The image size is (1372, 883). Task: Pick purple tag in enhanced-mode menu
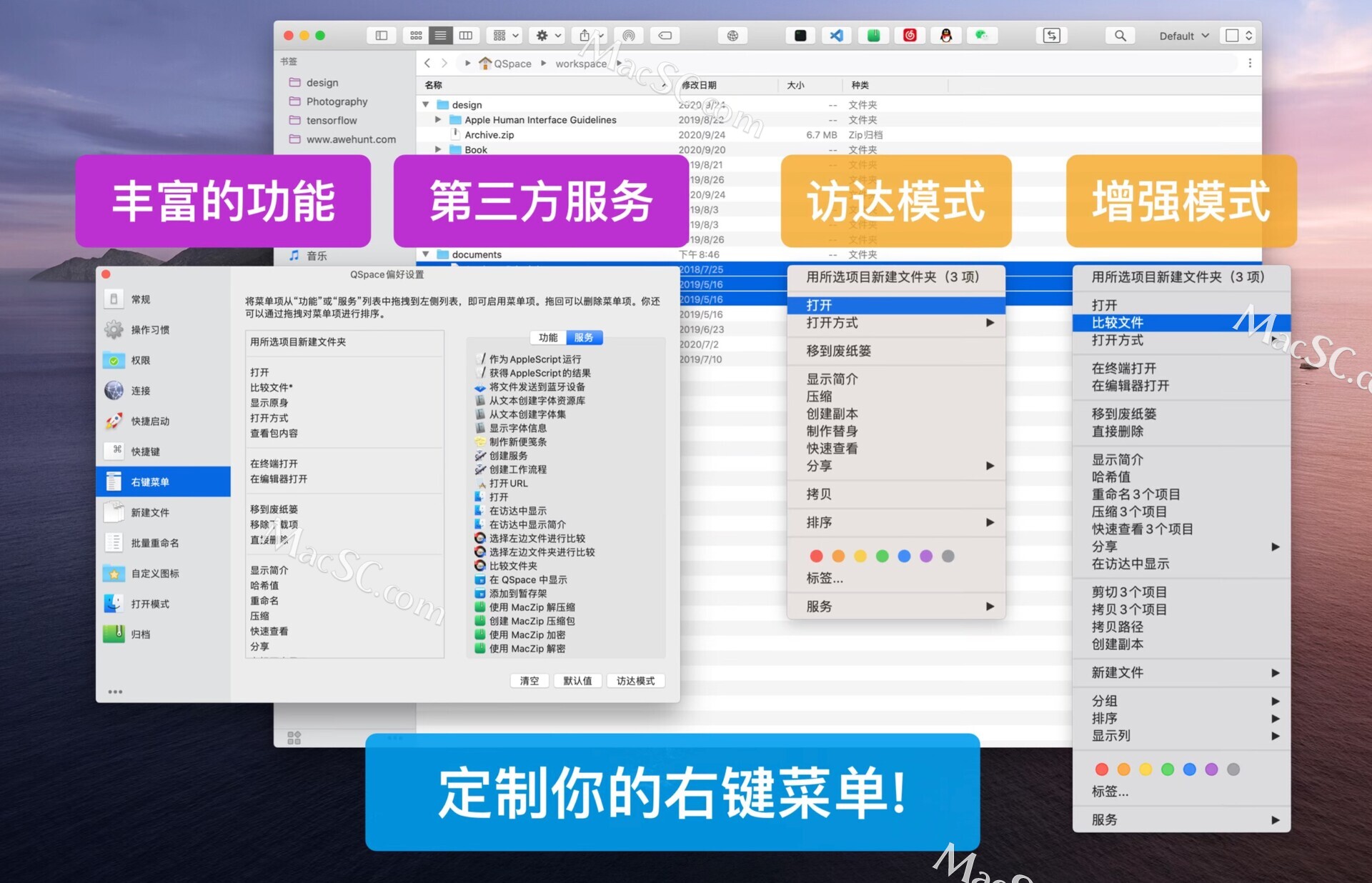click(1211, 769)
